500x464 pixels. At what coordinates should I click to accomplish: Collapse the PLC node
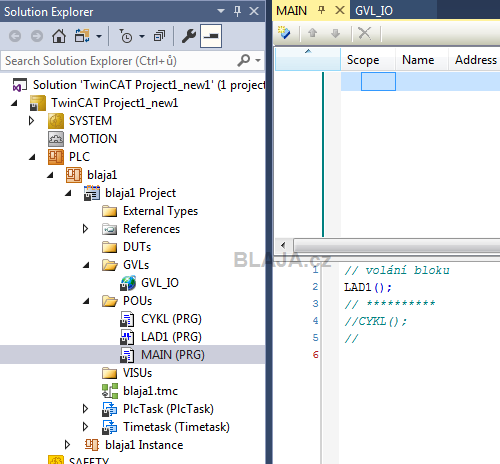coord(32,157)
